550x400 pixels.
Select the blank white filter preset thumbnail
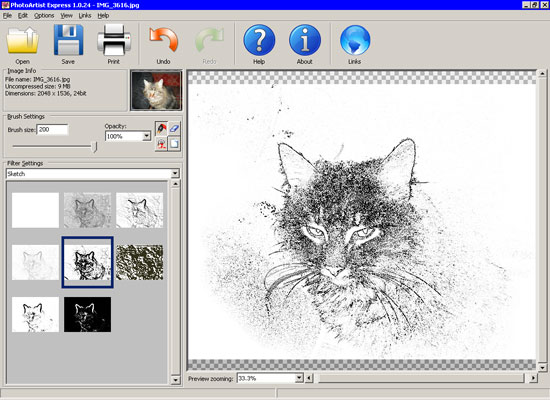35,210
